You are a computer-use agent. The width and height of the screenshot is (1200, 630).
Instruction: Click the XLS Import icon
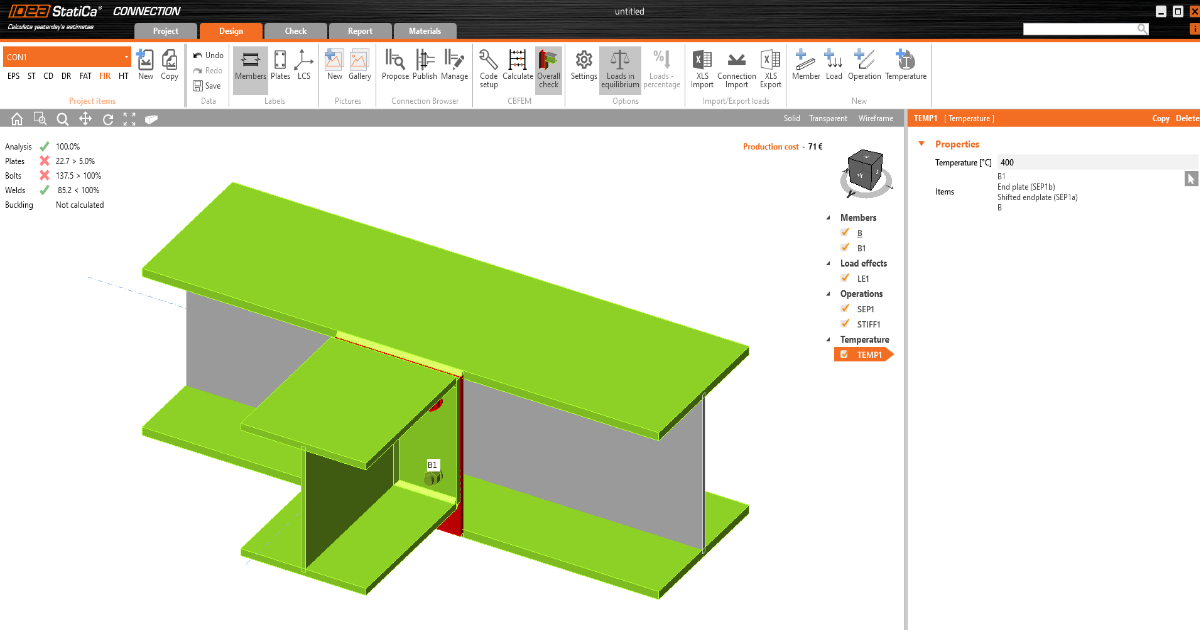tap(702, 61)
